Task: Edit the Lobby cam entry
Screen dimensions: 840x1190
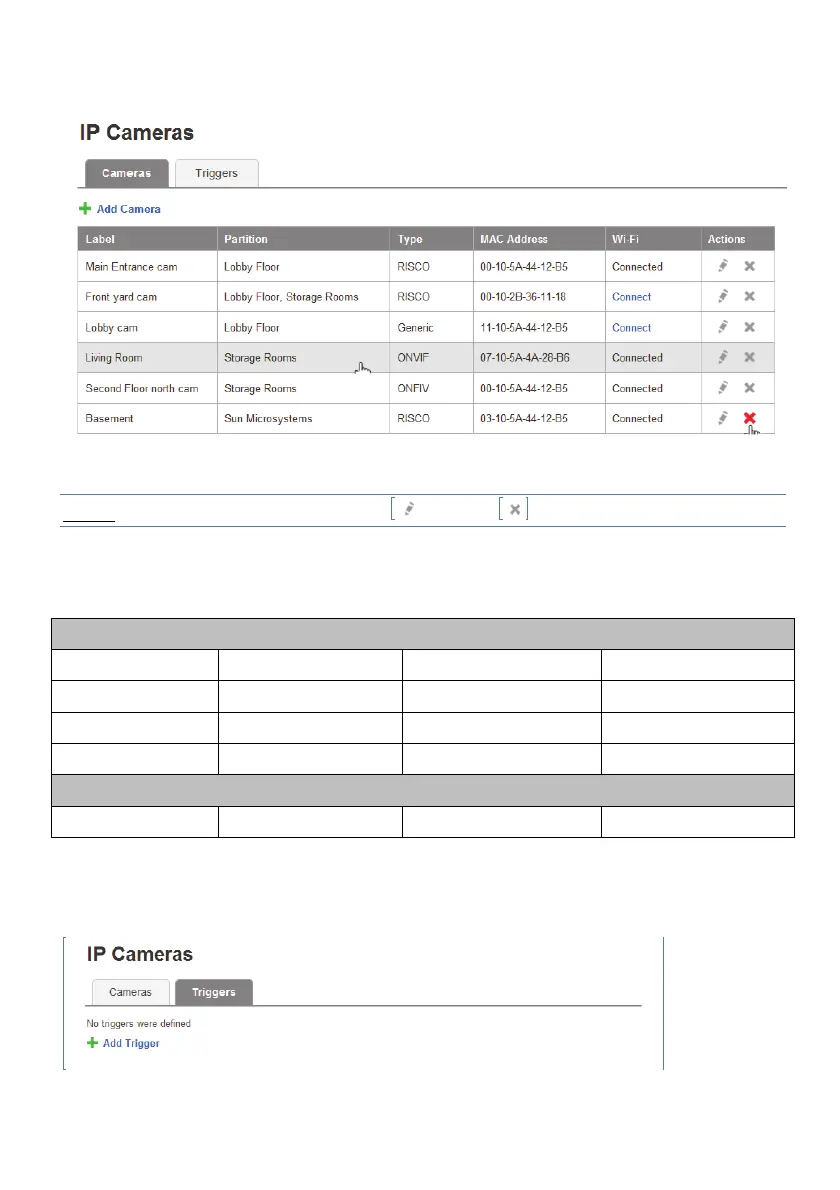Action: tap(723, 327)
